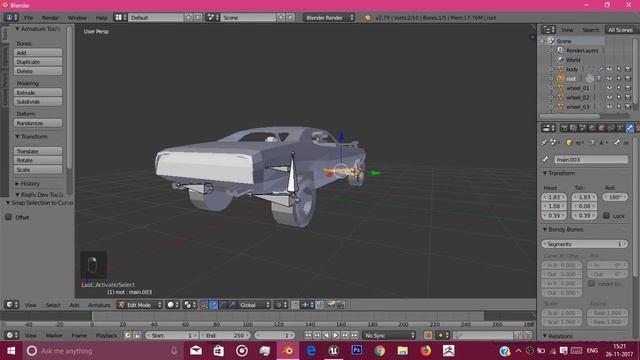Click the Add bone button
640x360 pixels.
38,53
